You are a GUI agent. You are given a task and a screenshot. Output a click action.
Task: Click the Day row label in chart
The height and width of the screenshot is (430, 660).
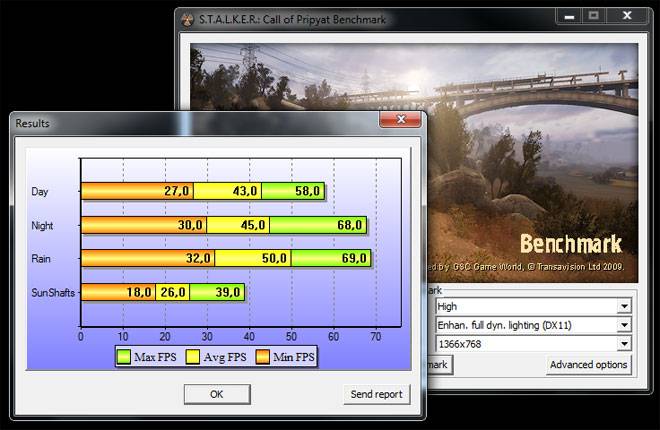click(40, 192)
